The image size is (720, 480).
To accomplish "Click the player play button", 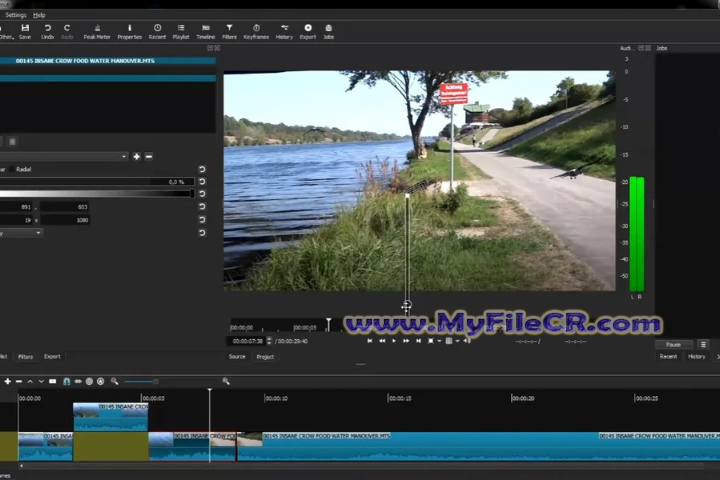I will (394, 341).
